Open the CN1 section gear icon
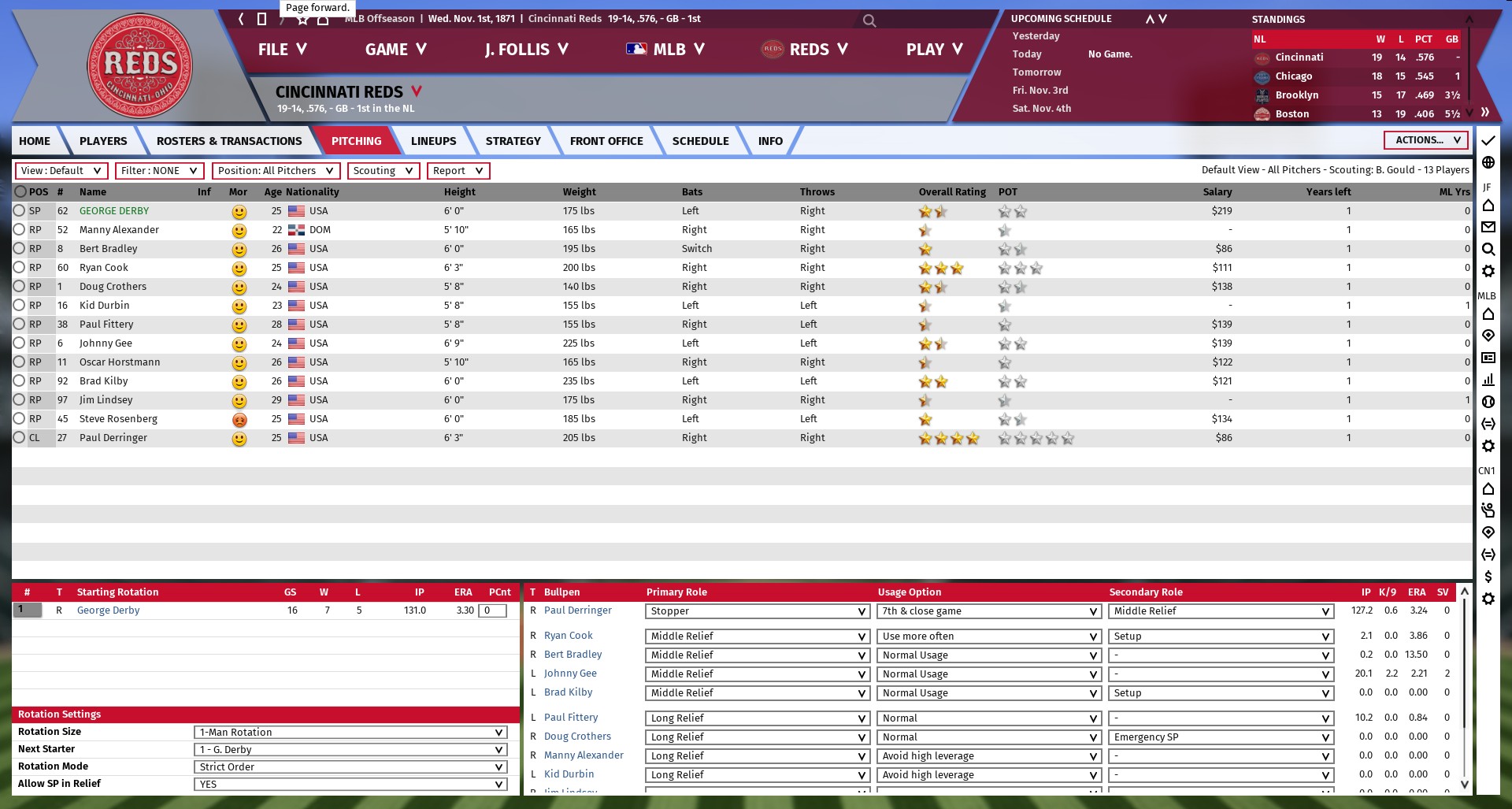 pos(1488,599)
